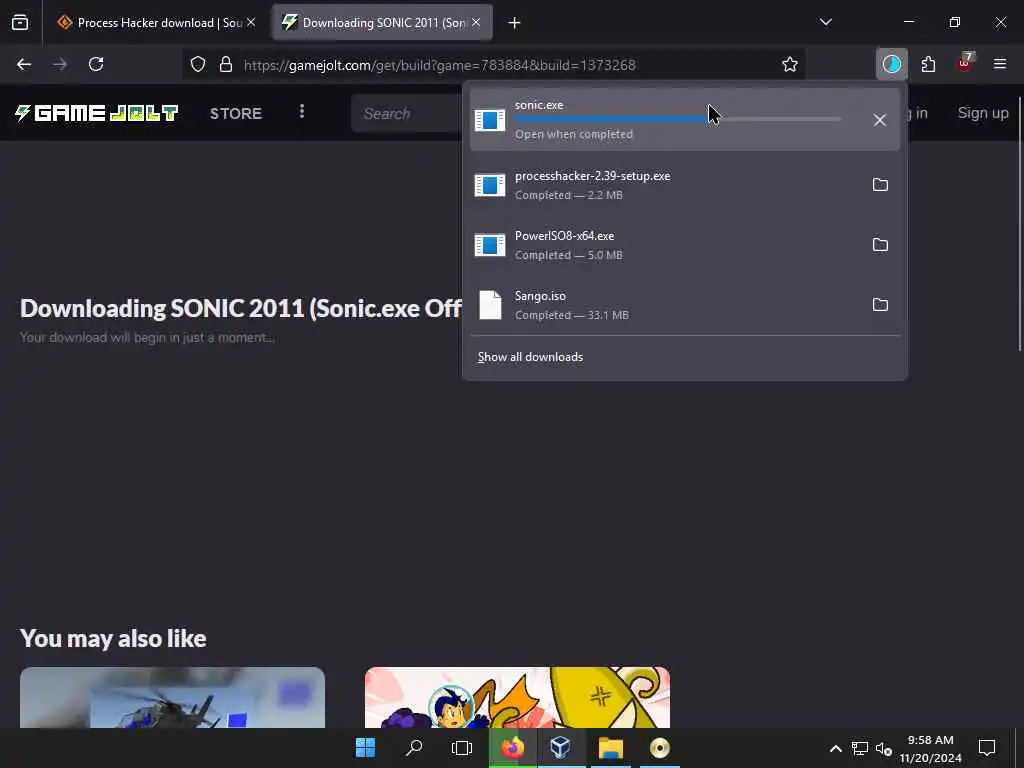Toggle the Downloads toolbar button

point(891,64)
